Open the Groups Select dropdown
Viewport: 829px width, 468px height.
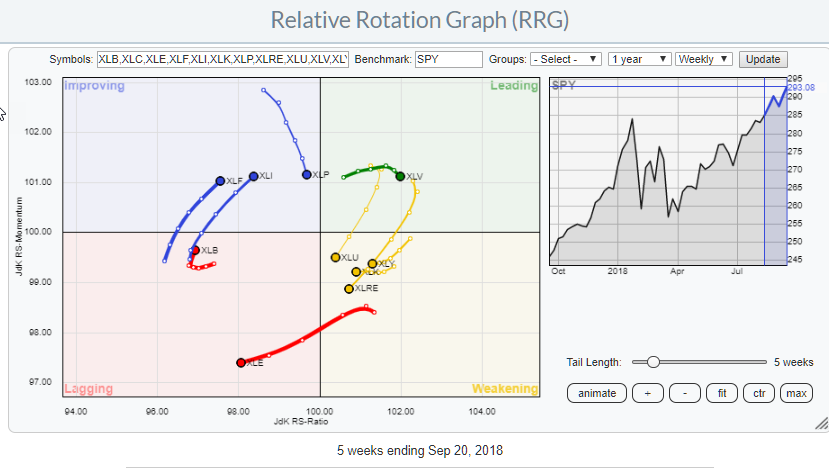pyautogui.click(x=565, y=59)
